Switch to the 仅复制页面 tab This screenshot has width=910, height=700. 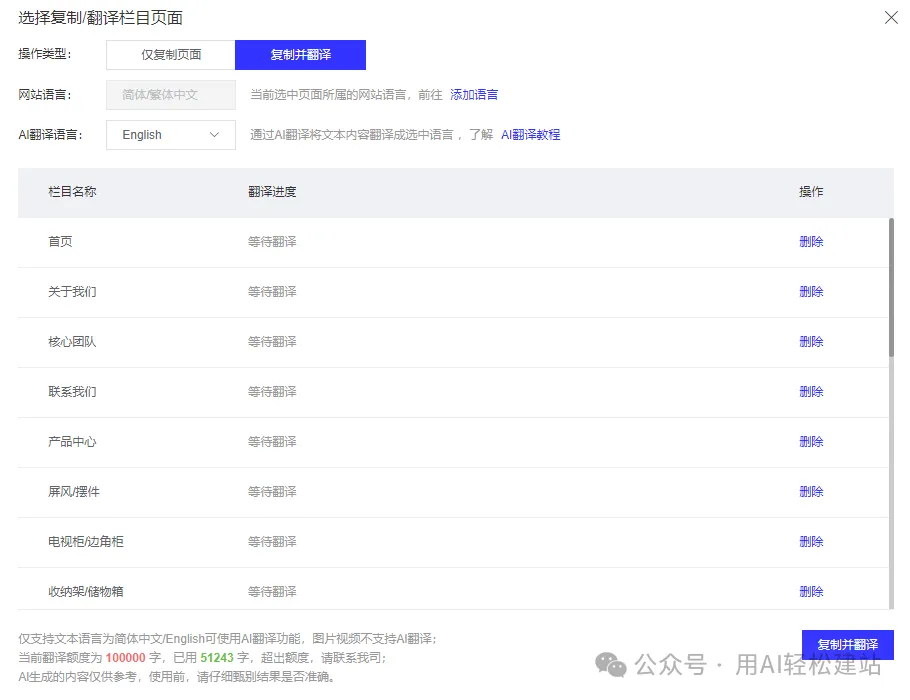pyautogui.click(x=170, y=55)
